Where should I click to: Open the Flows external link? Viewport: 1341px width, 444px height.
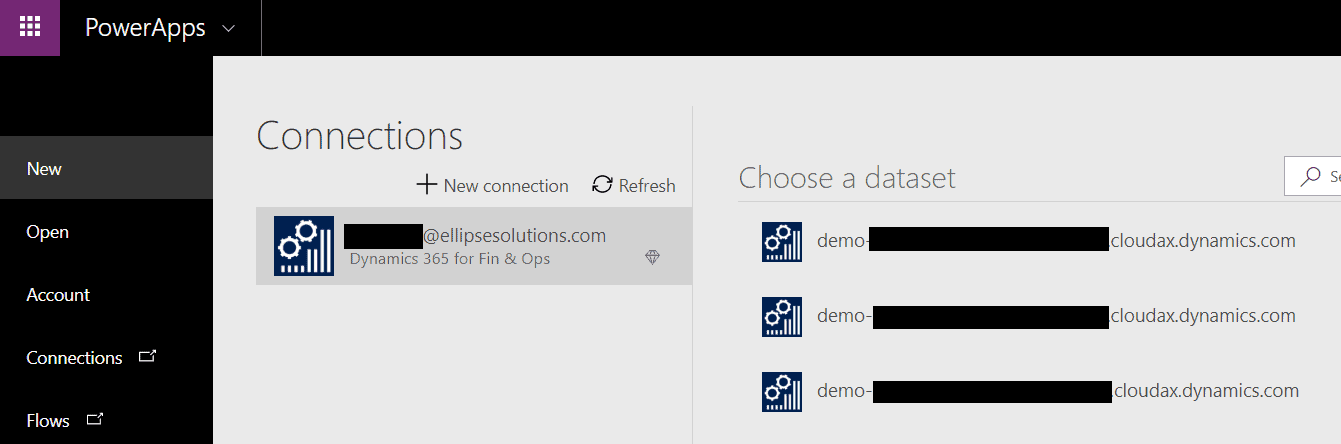(106, 420)
